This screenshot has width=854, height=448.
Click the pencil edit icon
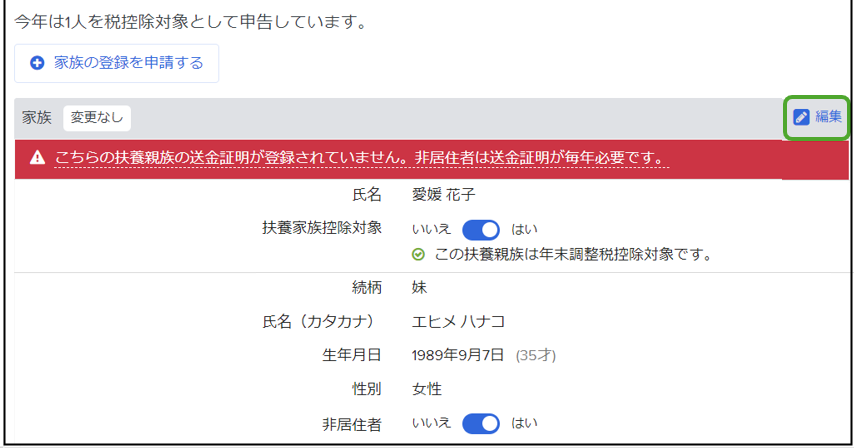[801, 117]
